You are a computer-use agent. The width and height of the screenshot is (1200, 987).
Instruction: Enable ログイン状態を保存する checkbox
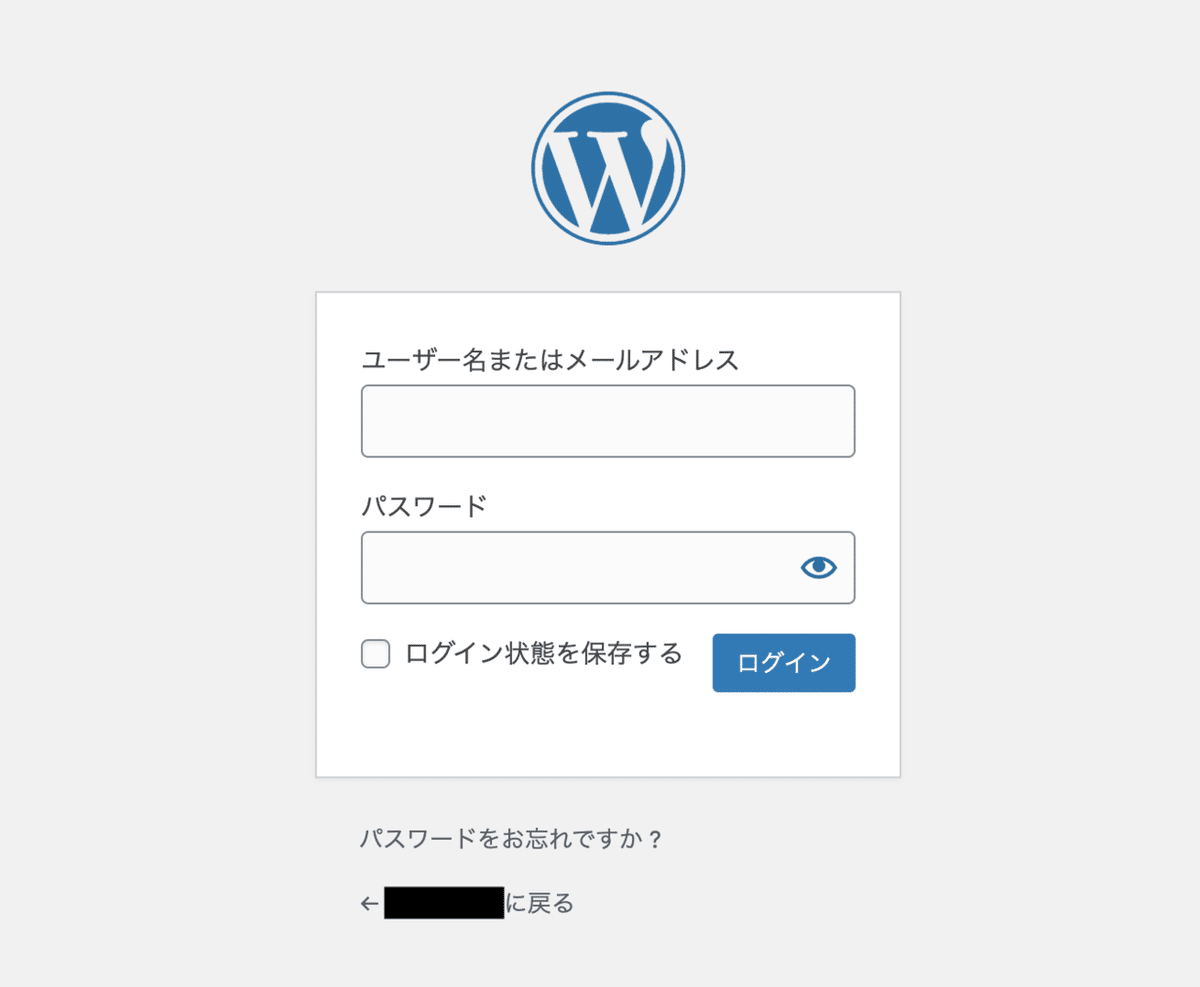375,653
